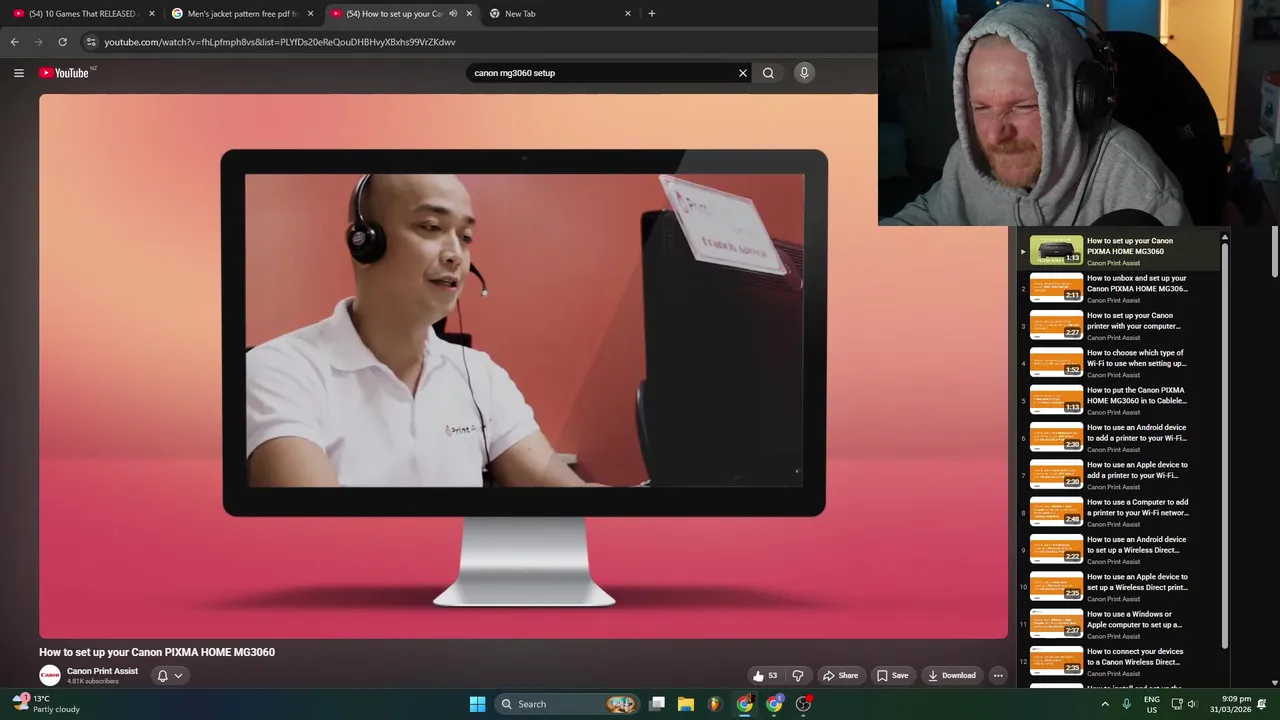Viewport: 1280px width, 720px height.
Task: Click the video title text below player
Action: (x=157, y=652)
